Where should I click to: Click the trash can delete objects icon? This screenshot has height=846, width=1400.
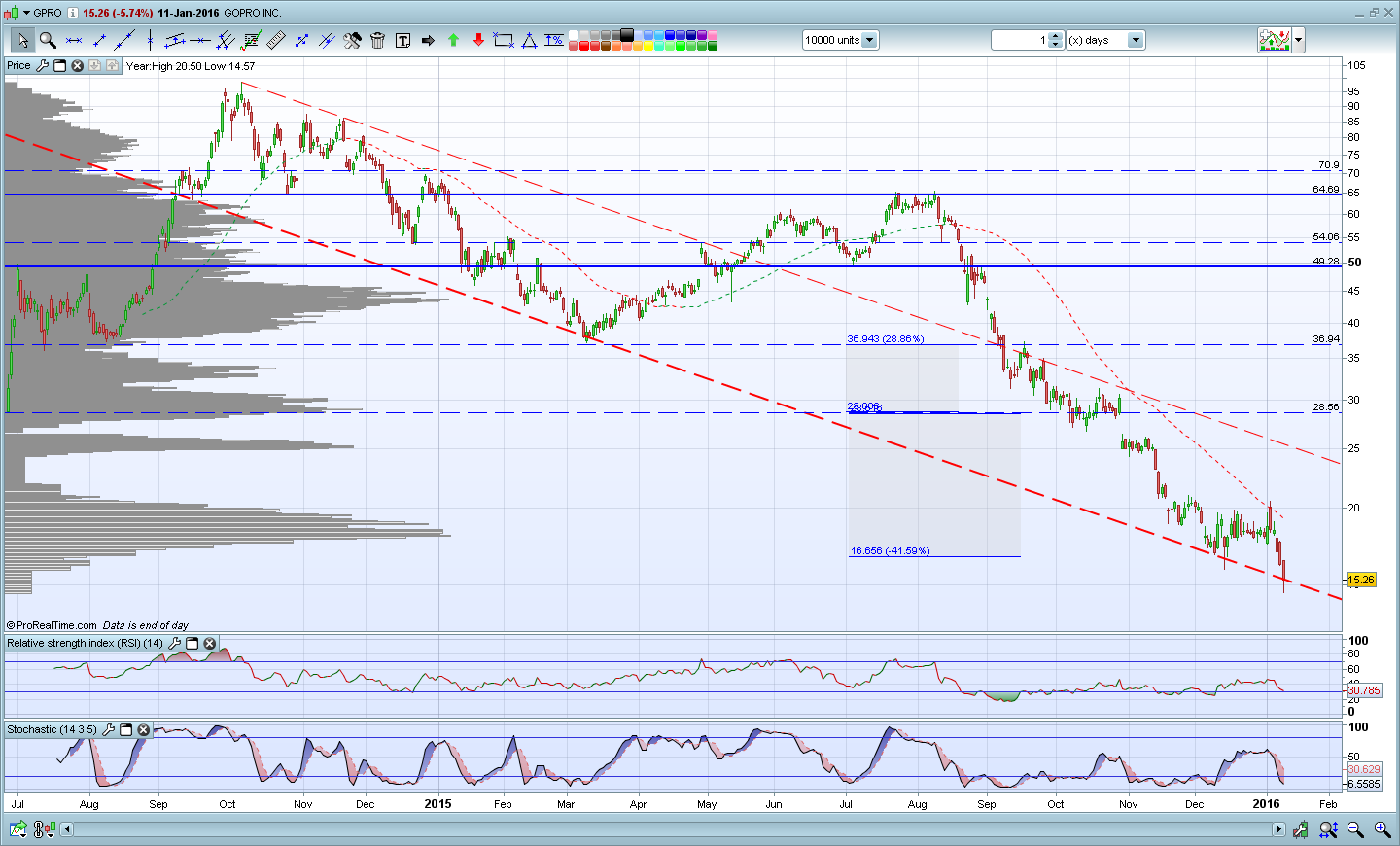pyautogui.click(x=377, y=40)
